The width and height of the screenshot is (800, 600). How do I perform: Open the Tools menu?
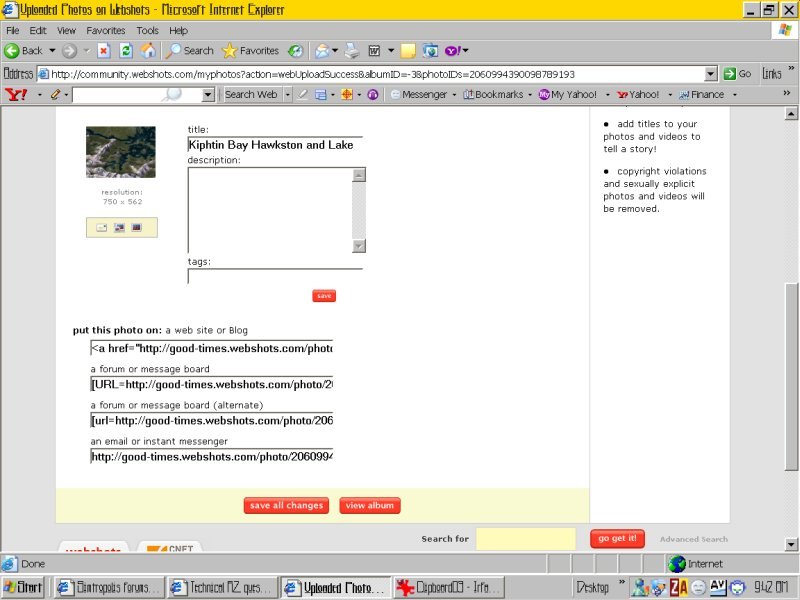click(x=147, y=31)
